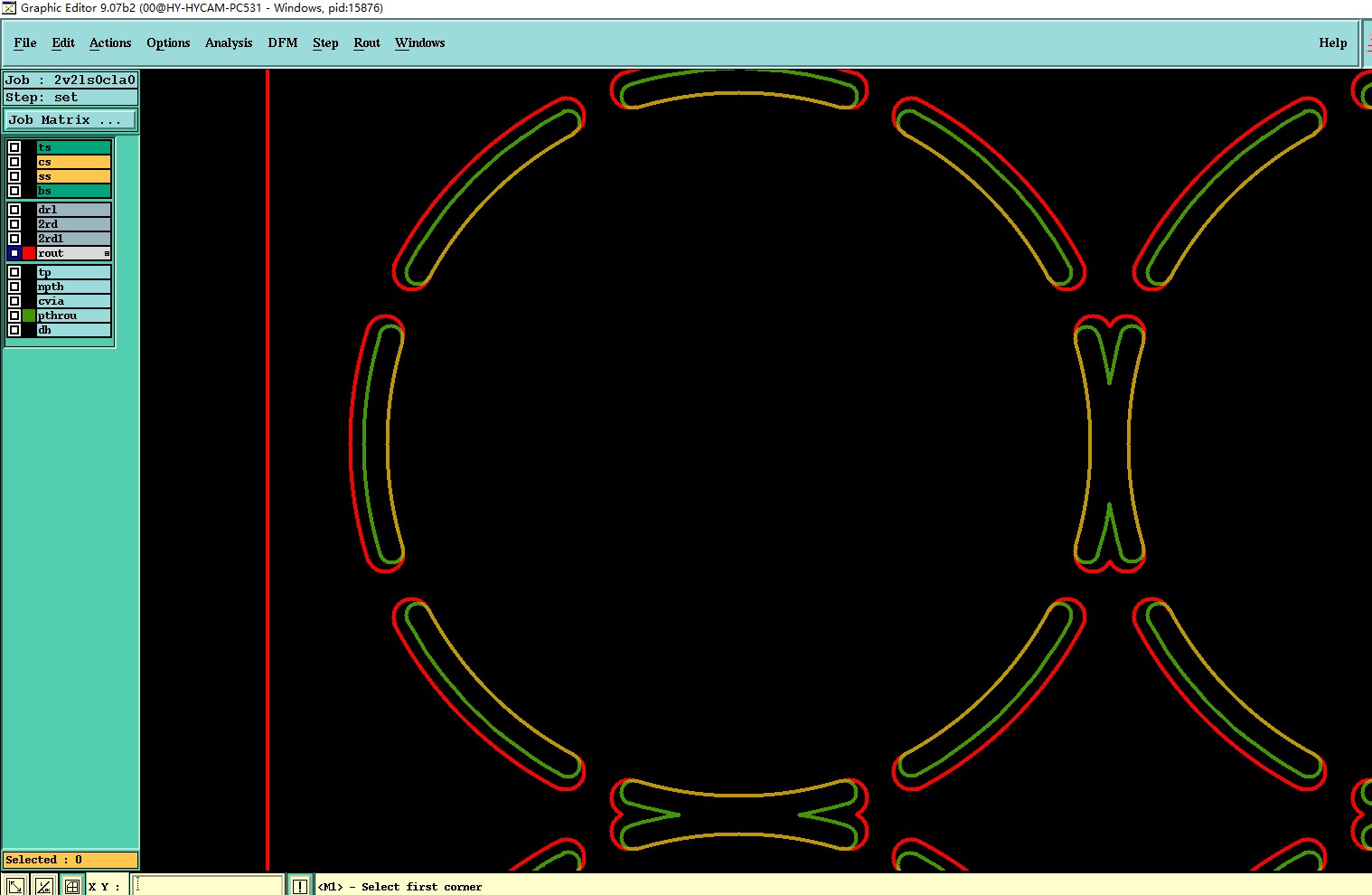Toggle display checkbox for drl layer
This screenshot has height=895, width=1372.
[x=14, y=210]
